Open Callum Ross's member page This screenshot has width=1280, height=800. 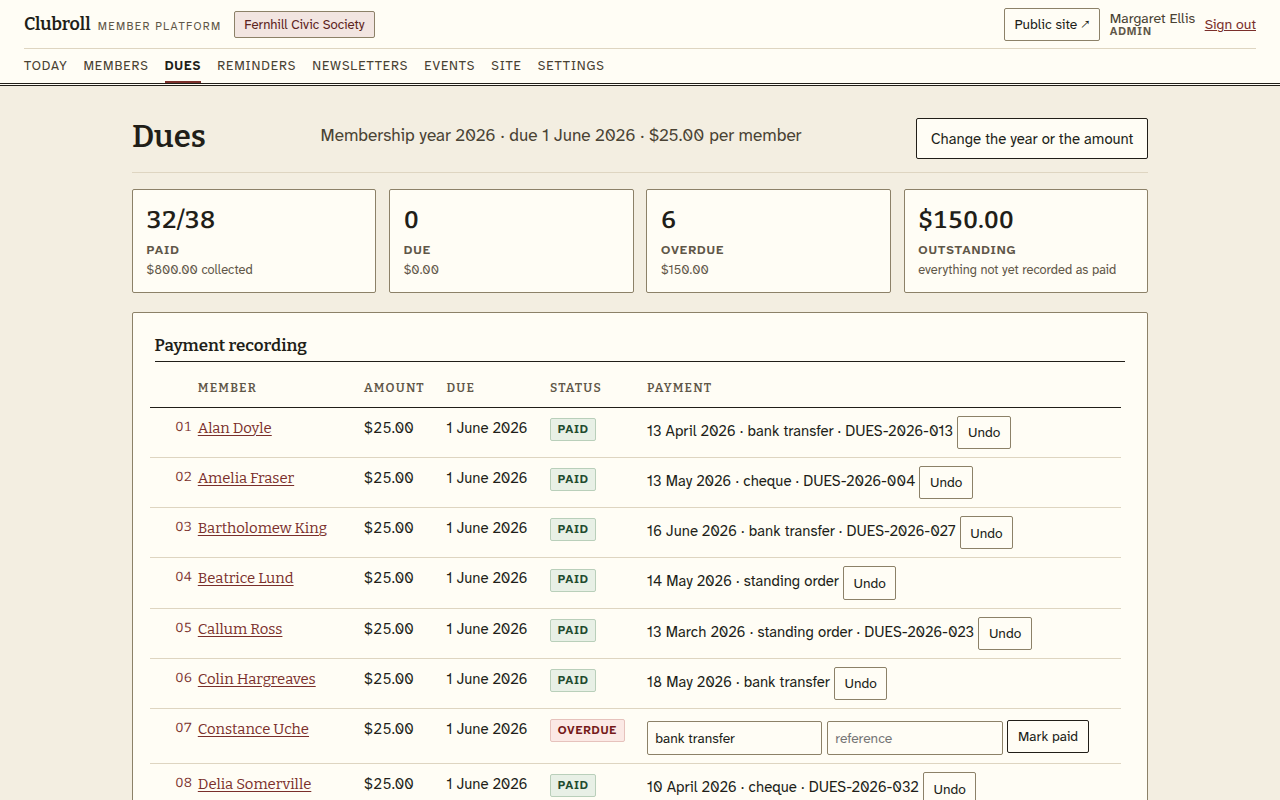coord(240,629)
